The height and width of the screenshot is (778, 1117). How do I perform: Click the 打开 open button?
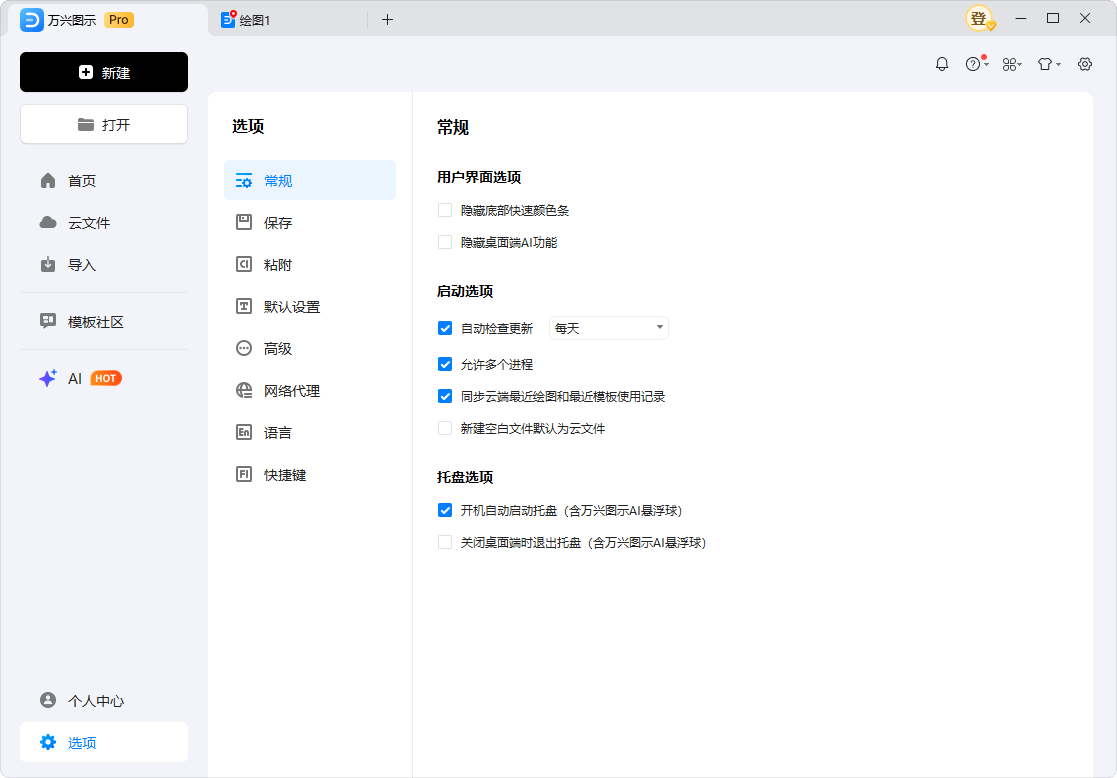(x=103, y=124)
